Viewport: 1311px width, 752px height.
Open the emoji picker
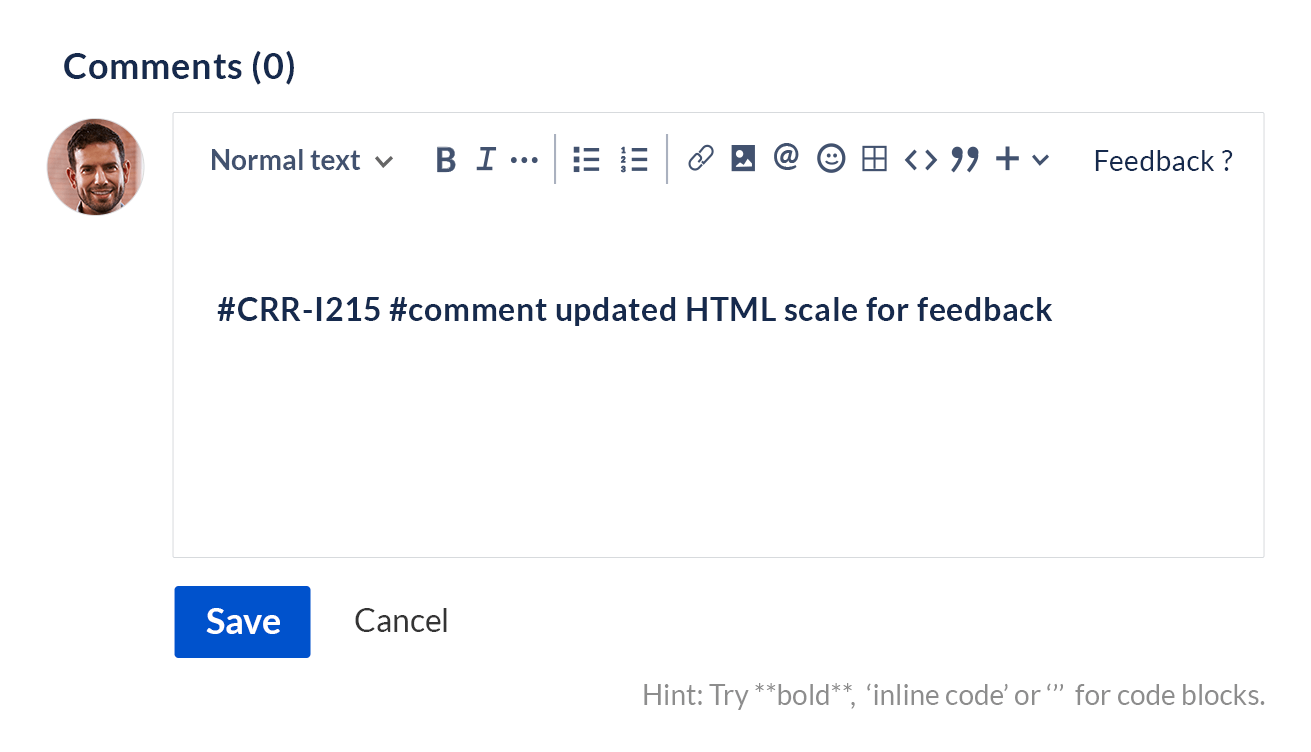pyautogui.click(x=831, y=159)
